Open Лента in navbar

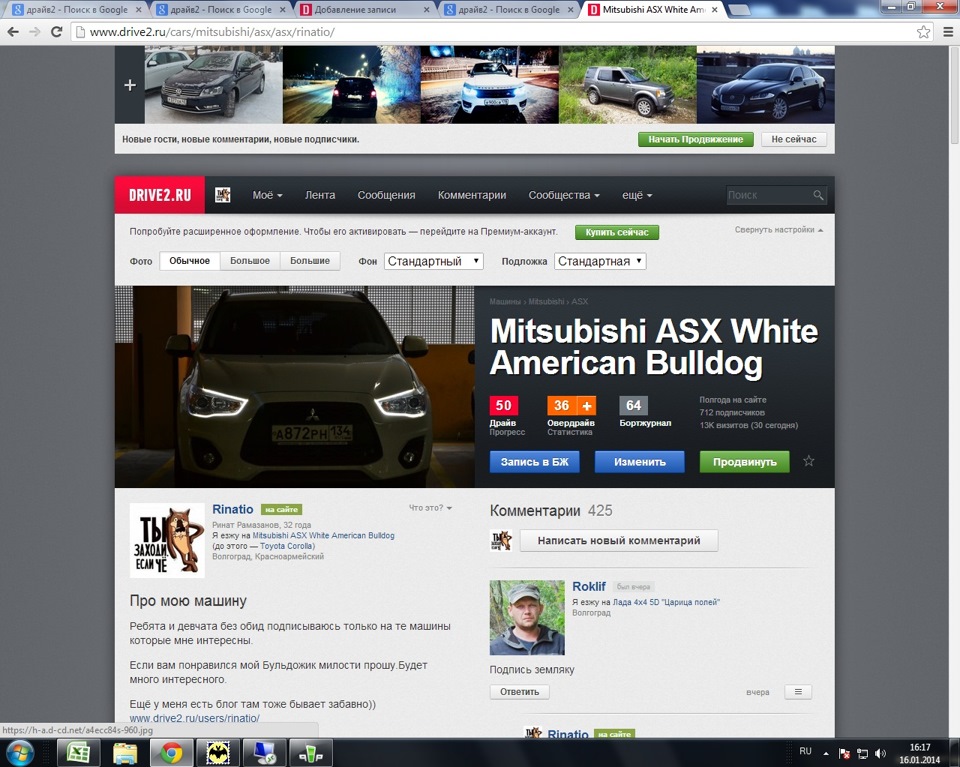tap(320, 195)
